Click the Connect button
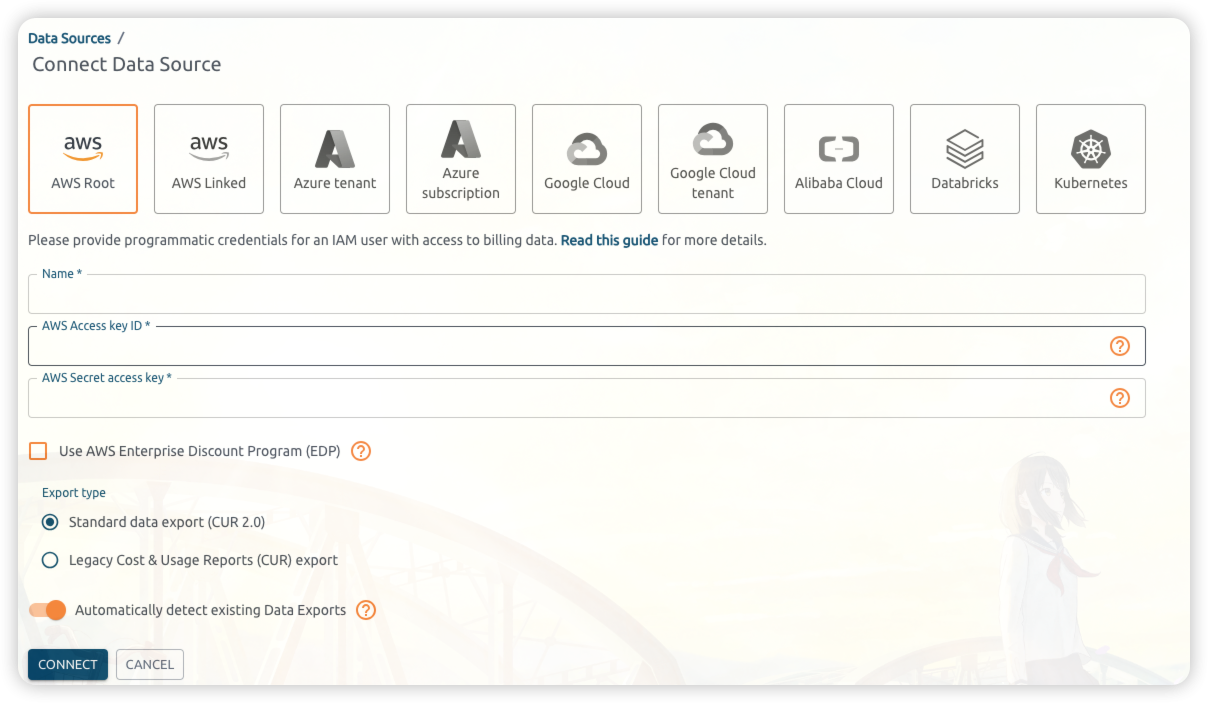 (68, 664)
